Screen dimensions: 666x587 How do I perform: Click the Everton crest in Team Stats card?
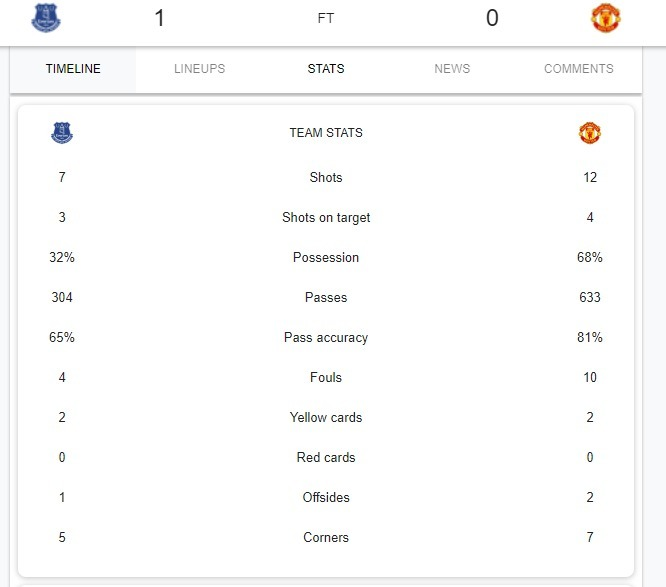(x=62, y=133)
